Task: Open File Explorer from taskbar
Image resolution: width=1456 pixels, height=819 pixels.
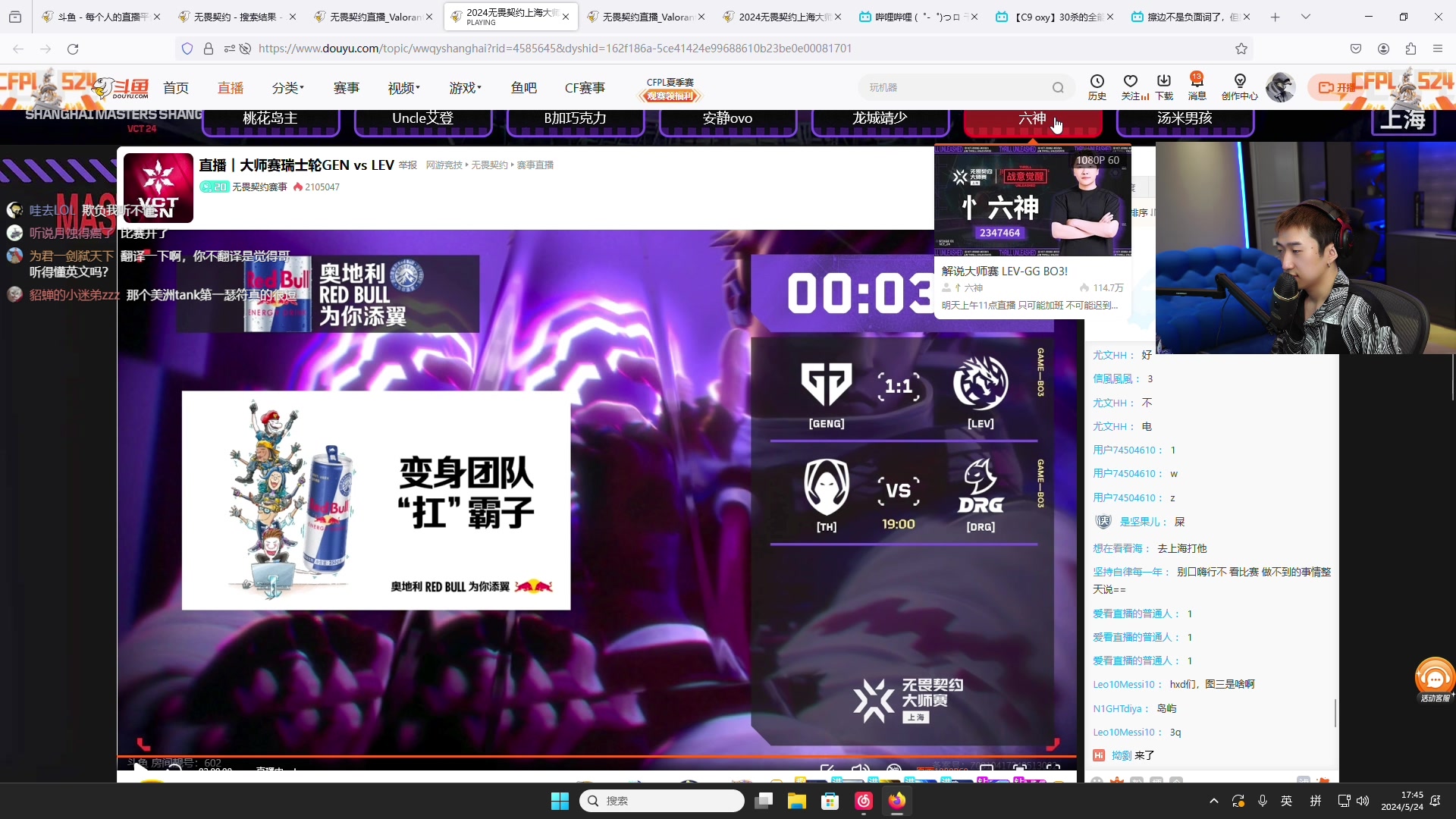Action: click(x=796, y=801)
